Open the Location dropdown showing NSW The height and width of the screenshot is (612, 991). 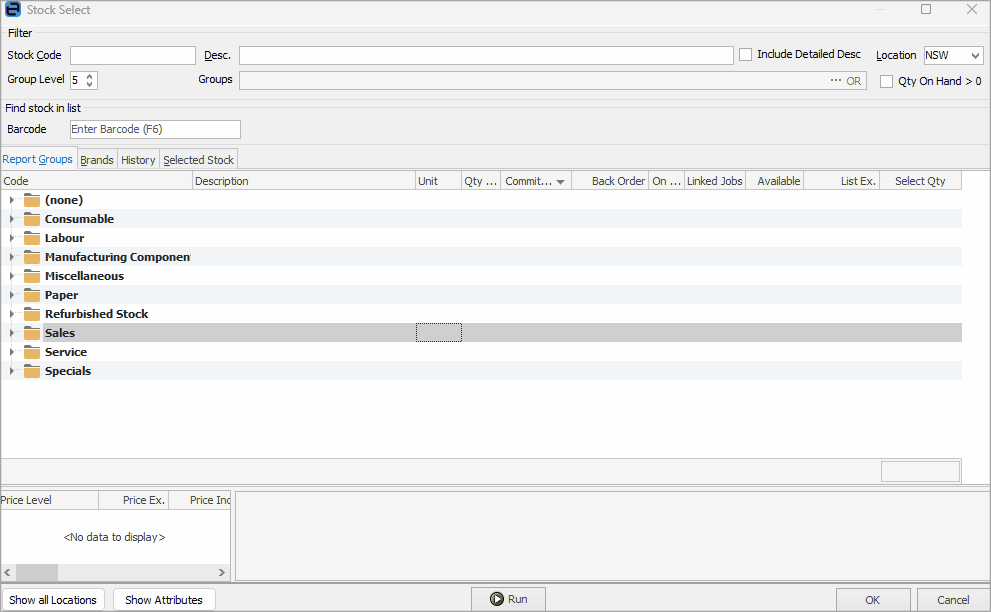(953, 55)
